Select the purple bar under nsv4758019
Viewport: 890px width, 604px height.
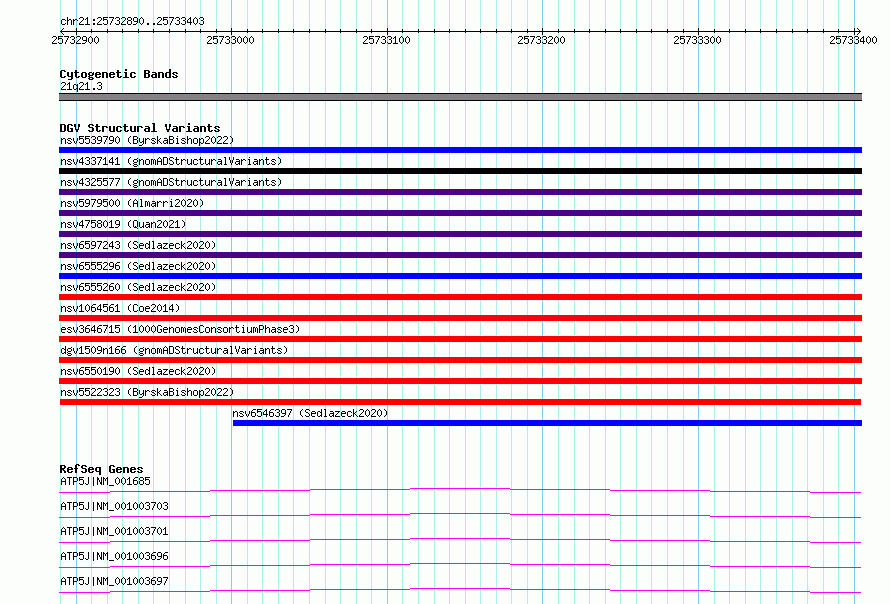(x=460, y=234)
